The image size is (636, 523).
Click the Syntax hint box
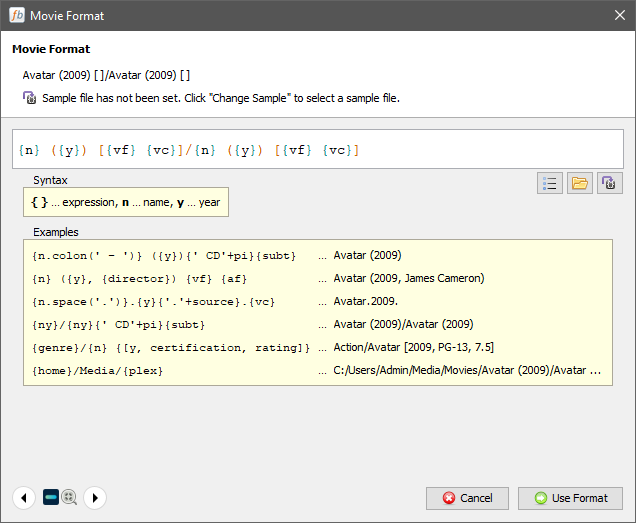click(126, 202)
